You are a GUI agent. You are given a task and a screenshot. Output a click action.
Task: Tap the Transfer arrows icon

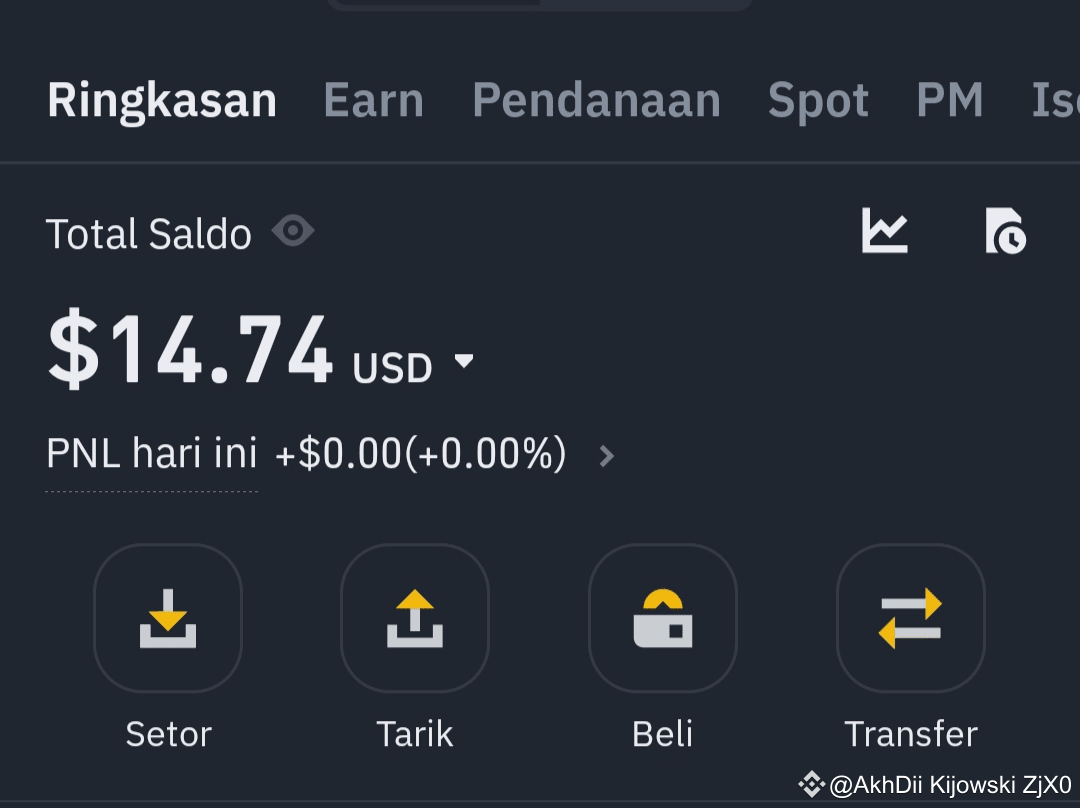(x=911, y=618)
